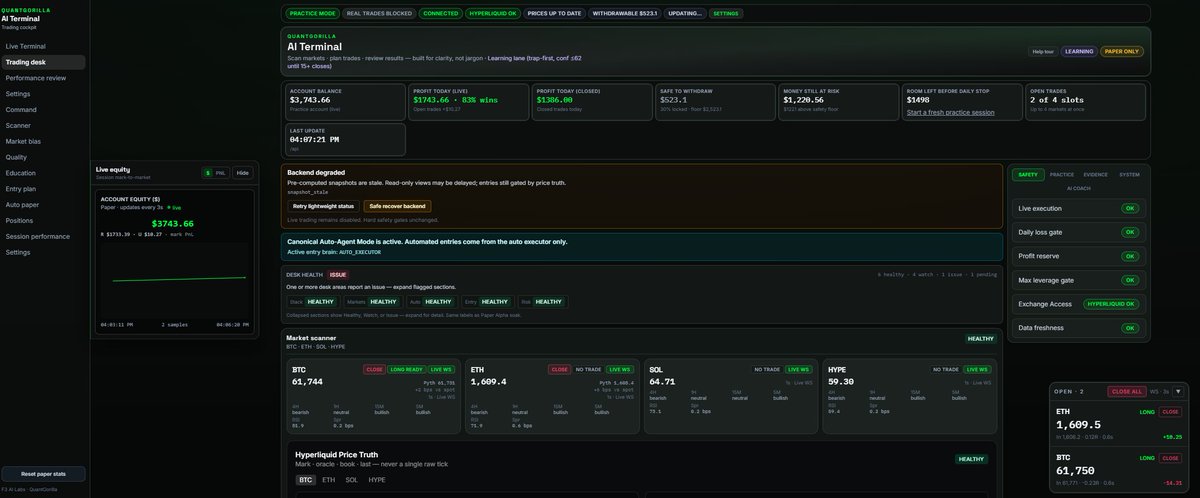This screenshot has width=1200, height=498.
Task: Open Session performance page
Action: [43, 237]
